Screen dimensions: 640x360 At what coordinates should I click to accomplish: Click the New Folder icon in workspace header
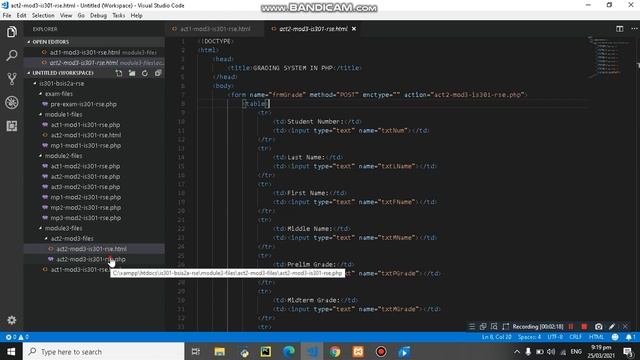(132, 73)
